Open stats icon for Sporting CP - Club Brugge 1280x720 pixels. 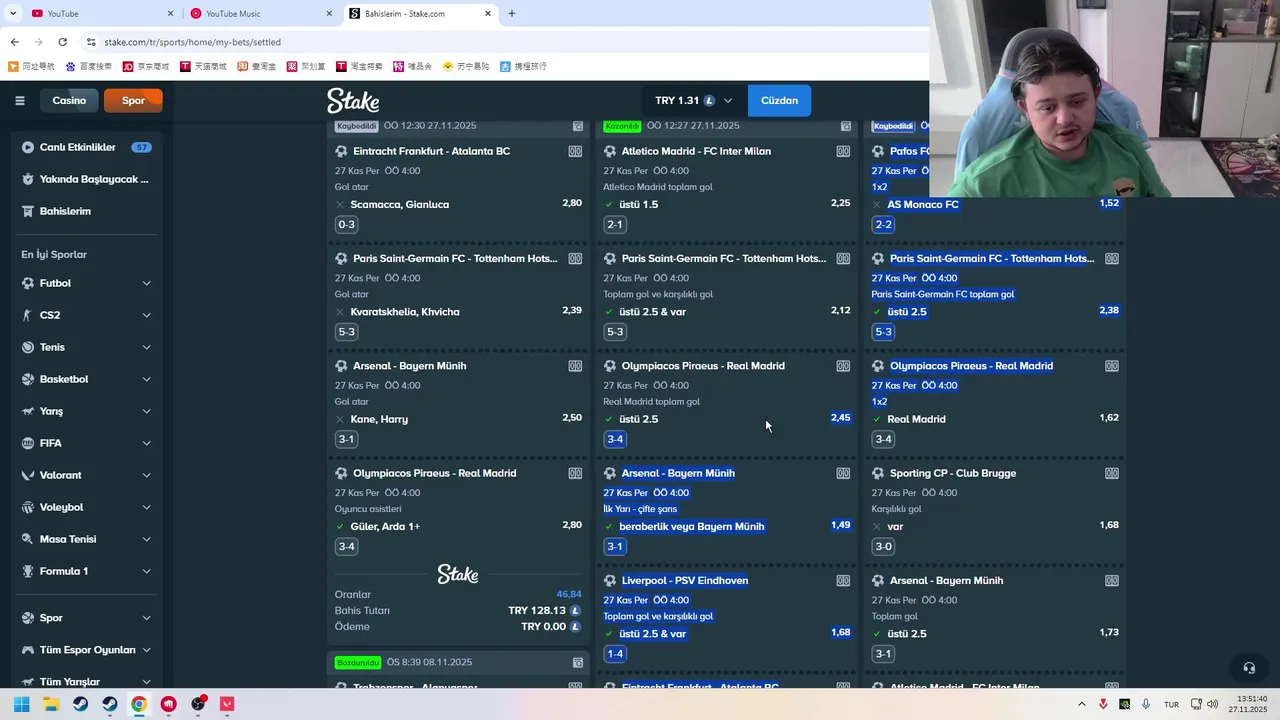(1112, 473)
